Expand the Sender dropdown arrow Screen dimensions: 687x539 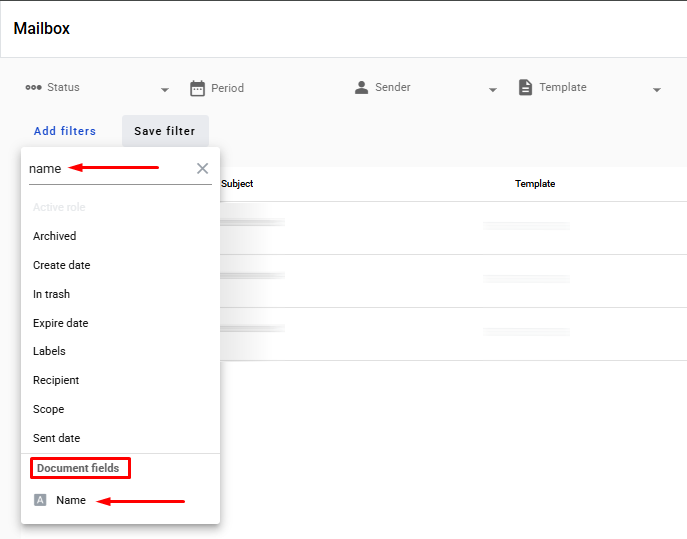(x=493, y=90)
